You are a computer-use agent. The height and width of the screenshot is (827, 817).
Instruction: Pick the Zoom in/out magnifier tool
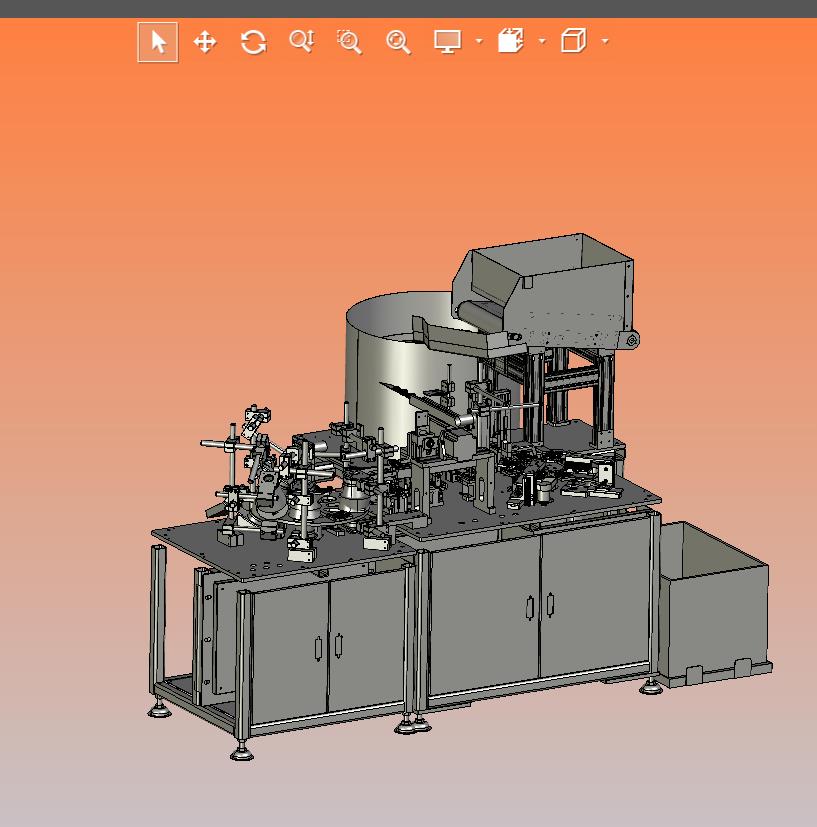302,42
